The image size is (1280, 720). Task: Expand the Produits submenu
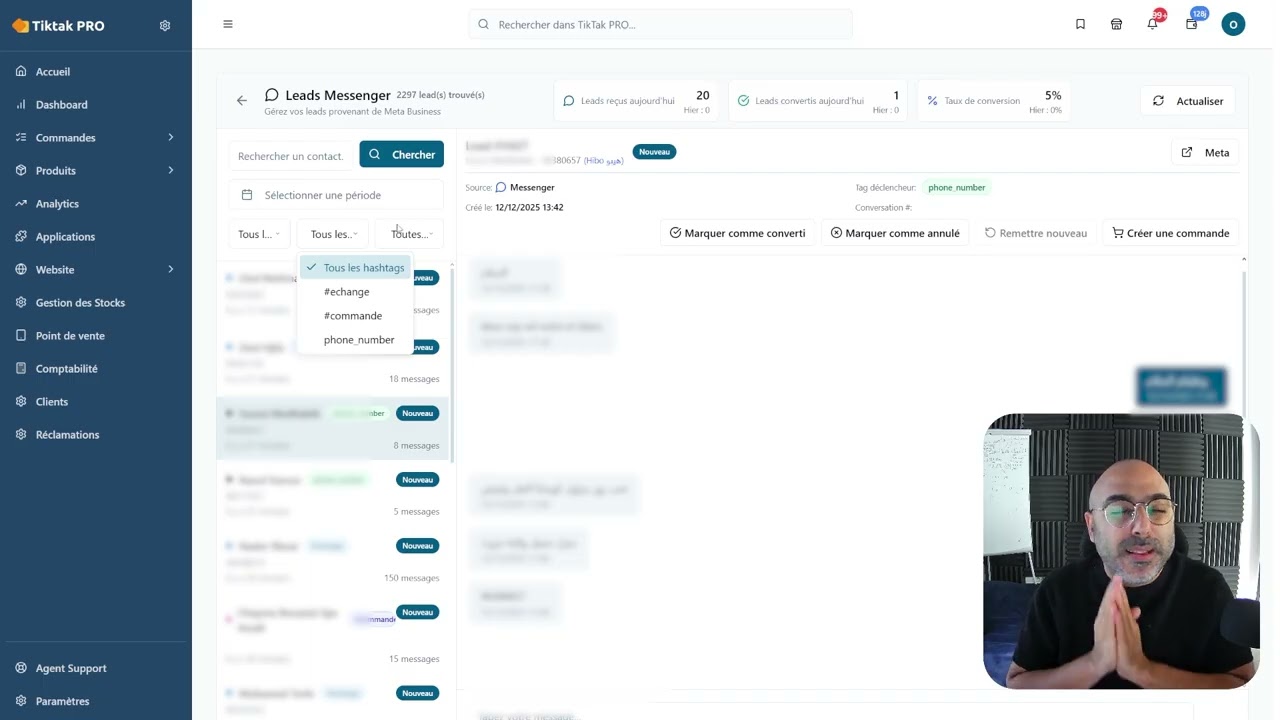[x=171, y=171]
